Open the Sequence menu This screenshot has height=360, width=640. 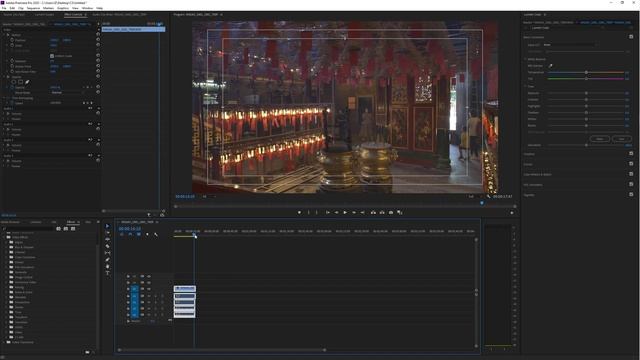click(33, 8)
